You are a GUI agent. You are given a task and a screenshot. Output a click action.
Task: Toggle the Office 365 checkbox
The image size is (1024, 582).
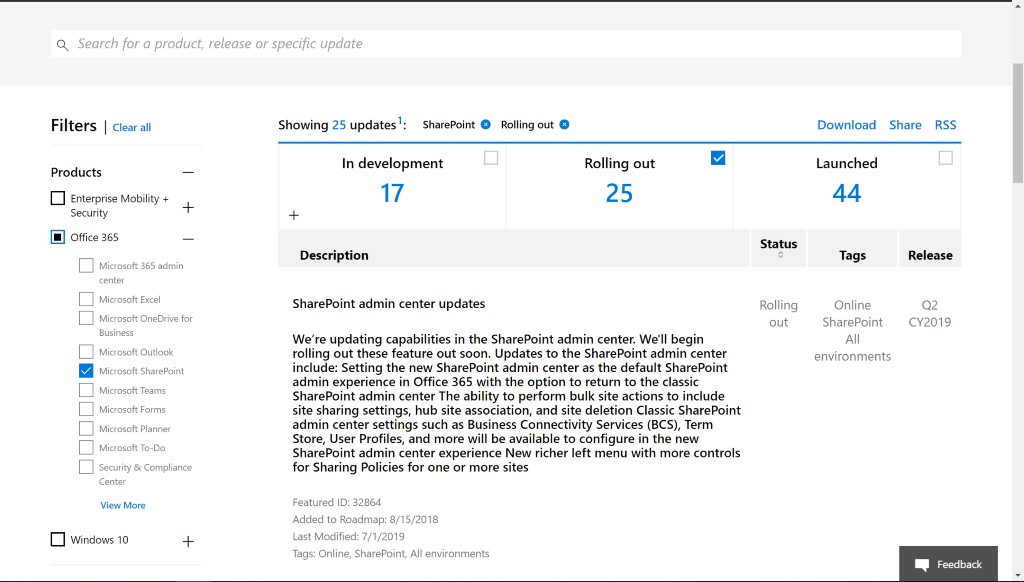(58, 237)
